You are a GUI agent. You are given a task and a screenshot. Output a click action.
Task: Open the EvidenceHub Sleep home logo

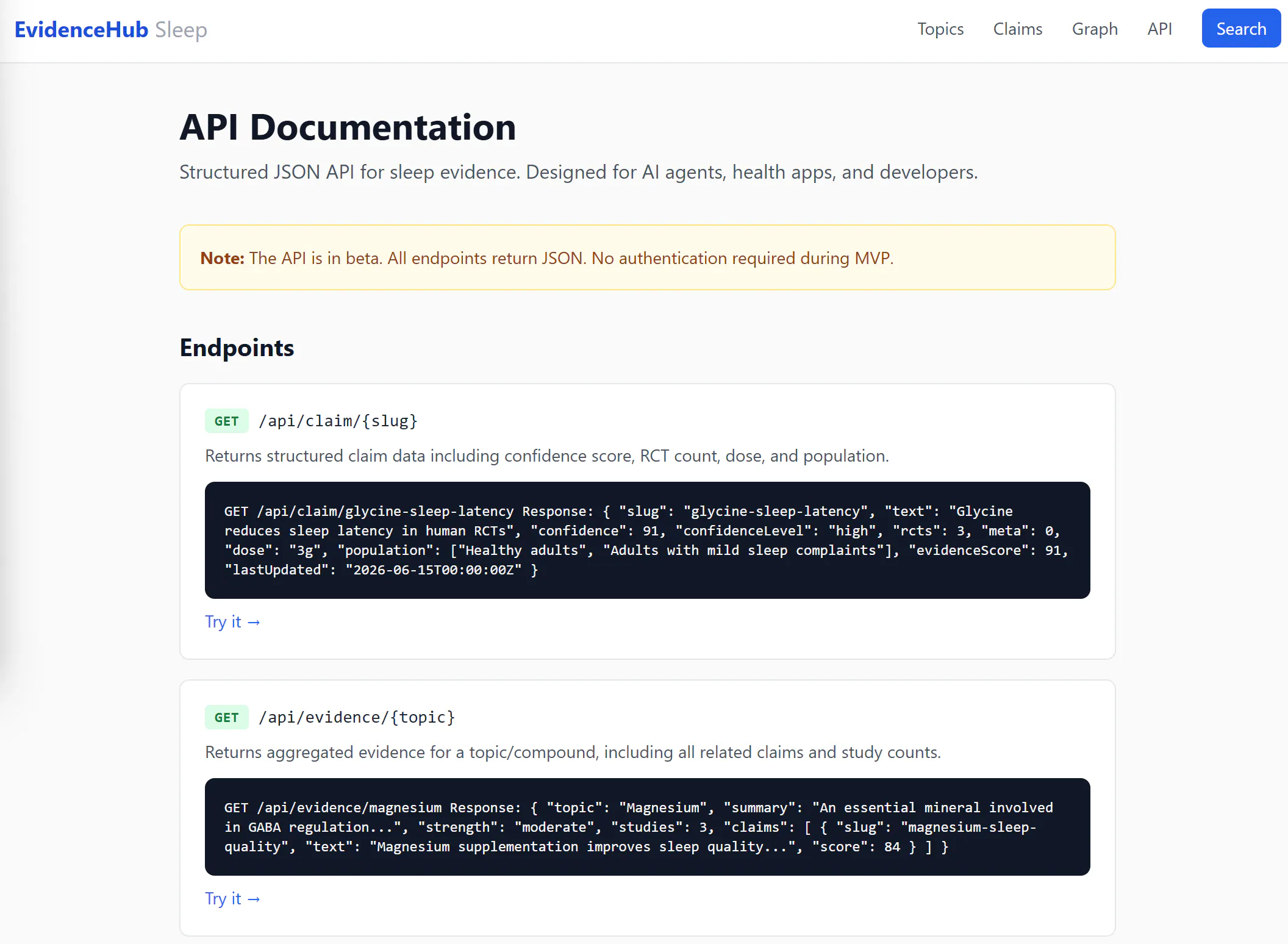(110, 29)
